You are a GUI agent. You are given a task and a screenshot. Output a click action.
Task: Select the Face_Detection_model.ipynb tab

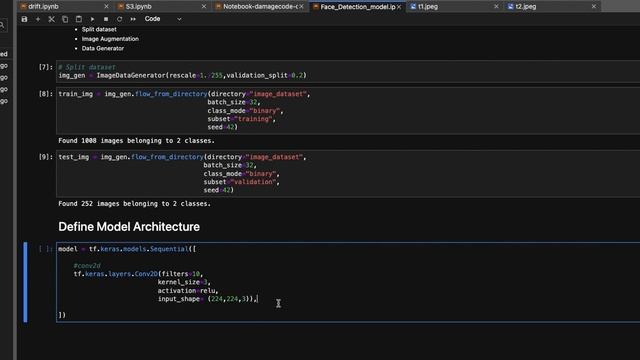point(358,7)
